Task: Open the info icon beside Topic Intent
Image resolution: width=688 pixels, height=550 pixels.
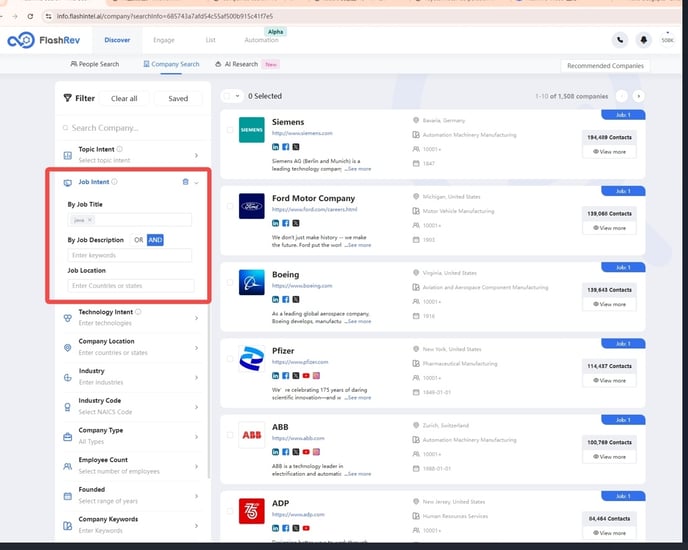Action: [x=119, y=149]
